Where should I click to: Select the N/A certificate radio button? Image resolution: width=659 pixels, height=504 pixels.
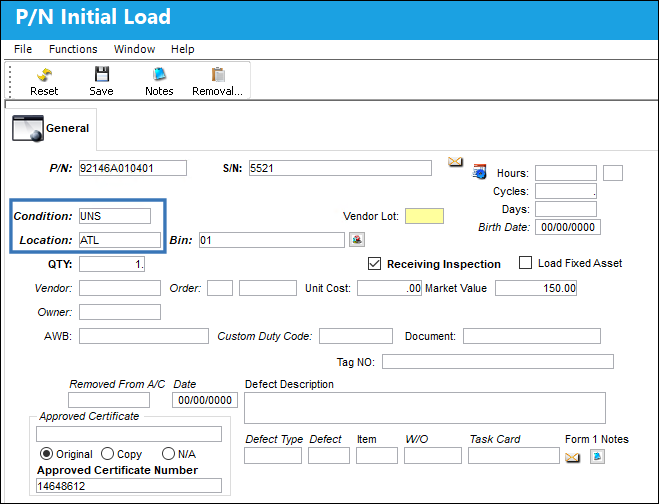(168, 454)
